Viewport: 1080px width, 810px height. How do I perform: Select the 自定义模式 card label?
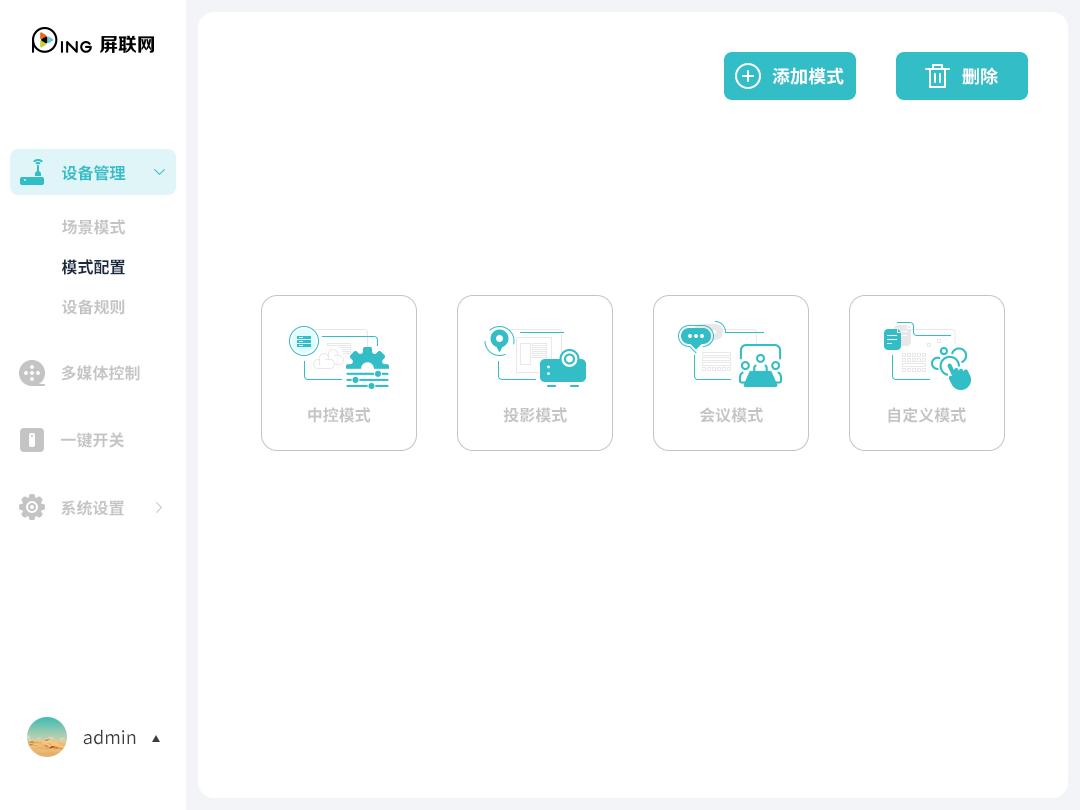pos(927,415)
